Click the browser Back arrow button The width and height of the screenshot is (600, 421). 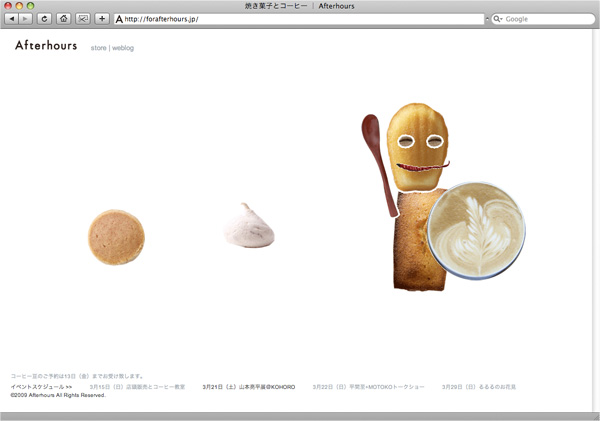[x=12, y=19]
